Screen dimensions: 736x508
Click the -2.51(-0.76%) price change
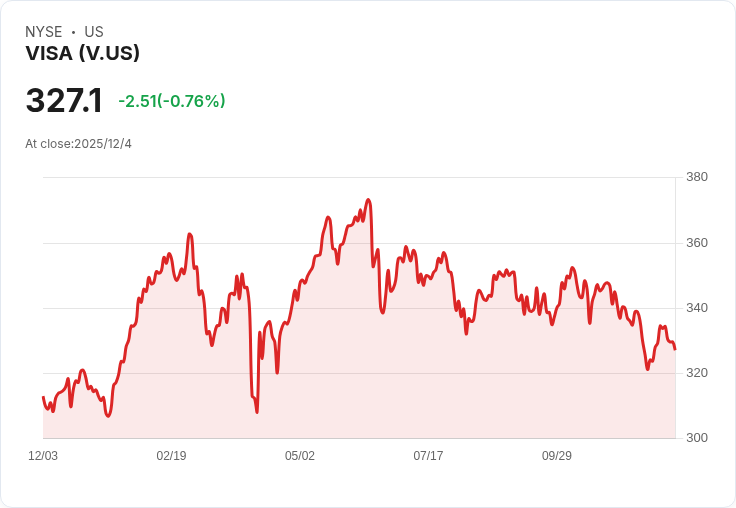[x=172, y=101]
